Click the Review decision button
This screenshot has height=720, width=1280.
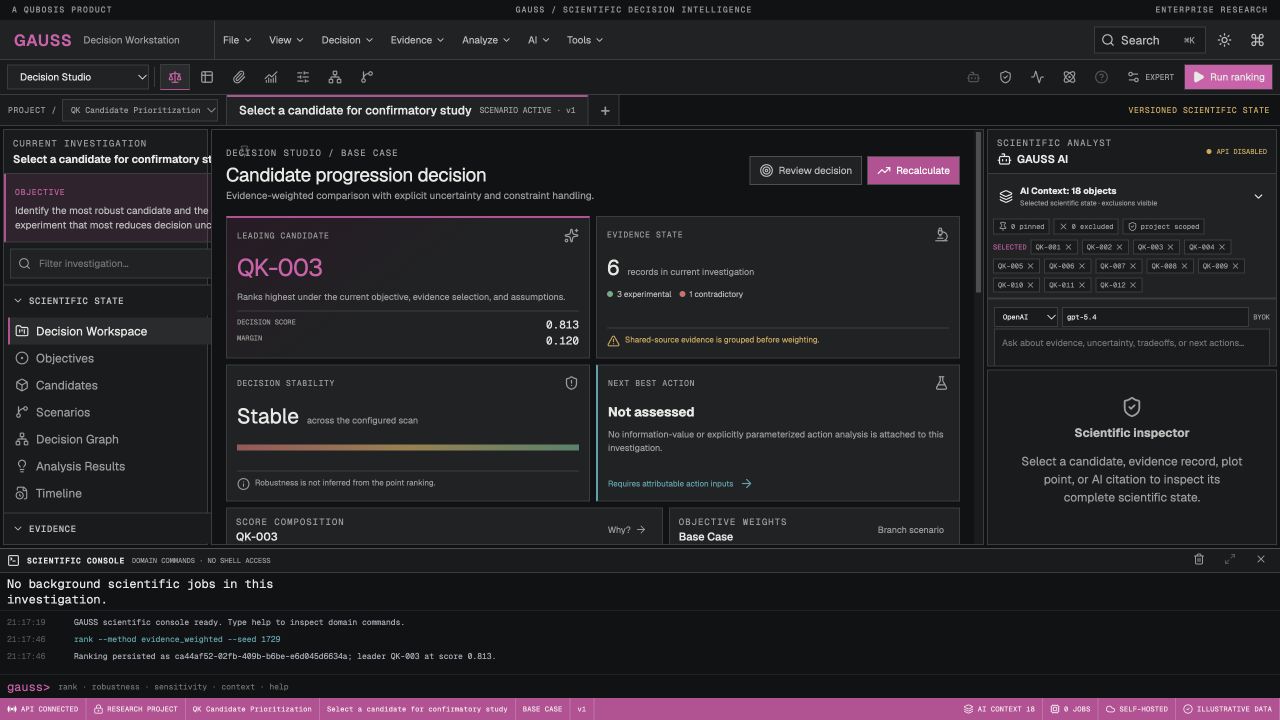[805, 170]
